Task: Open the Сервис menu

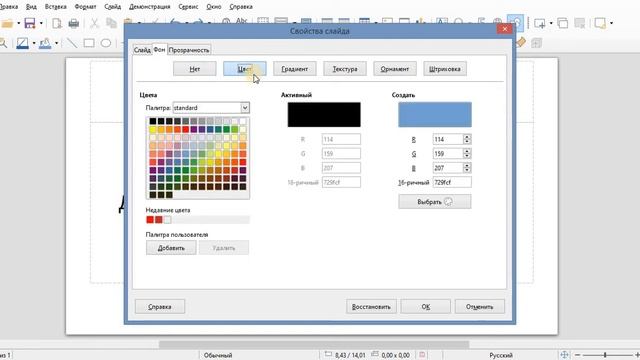Action: coord(188,7)
